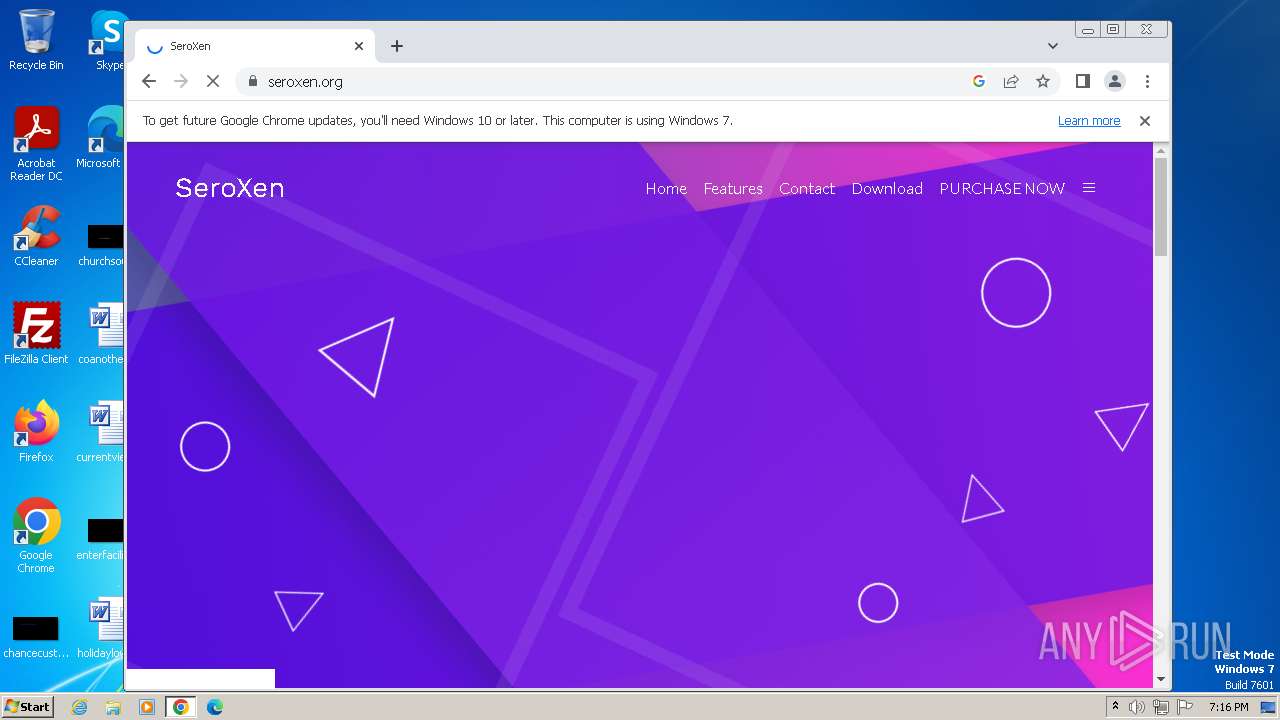Show hidden tray icons arrow
This screenshot has width=1280, height=720.
(1116, 707)
